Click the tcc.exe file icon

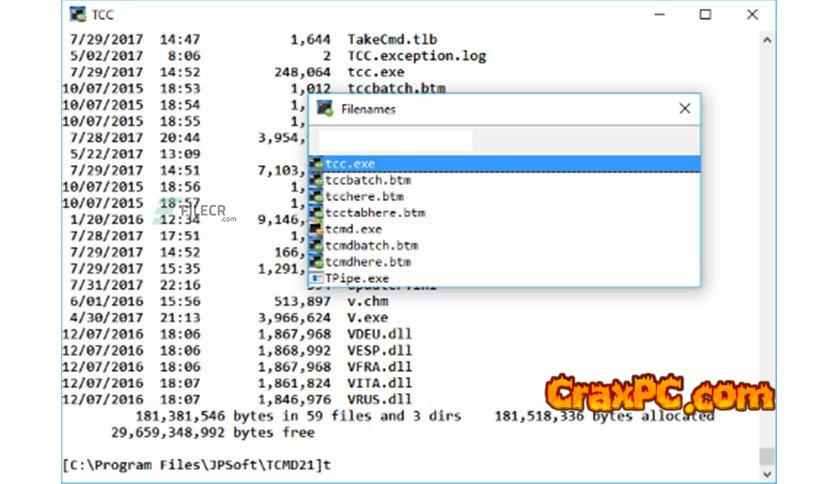pos(317,164)
